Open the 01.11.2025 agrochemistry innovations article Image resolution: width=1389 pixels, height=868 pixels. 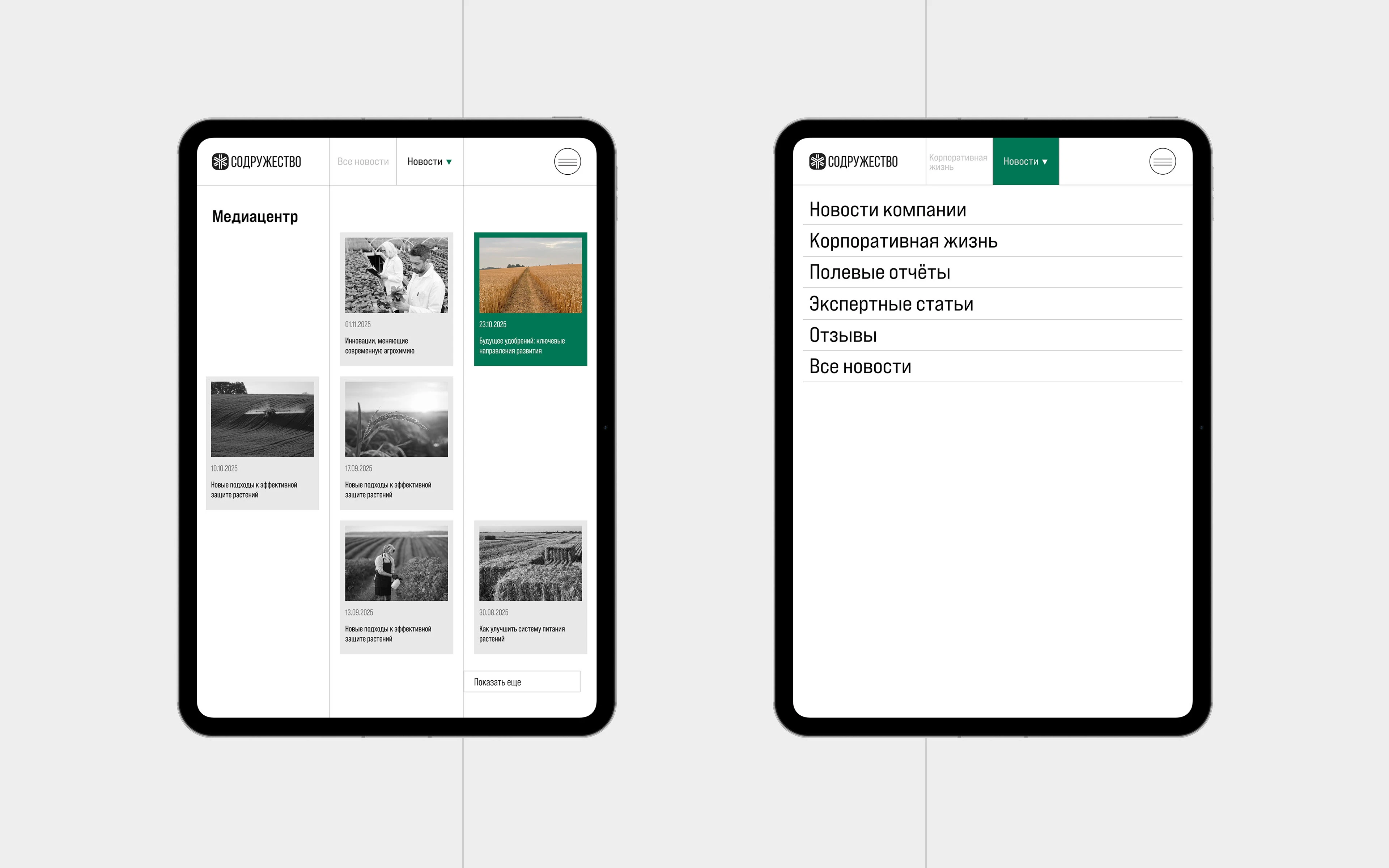[396, 298]
